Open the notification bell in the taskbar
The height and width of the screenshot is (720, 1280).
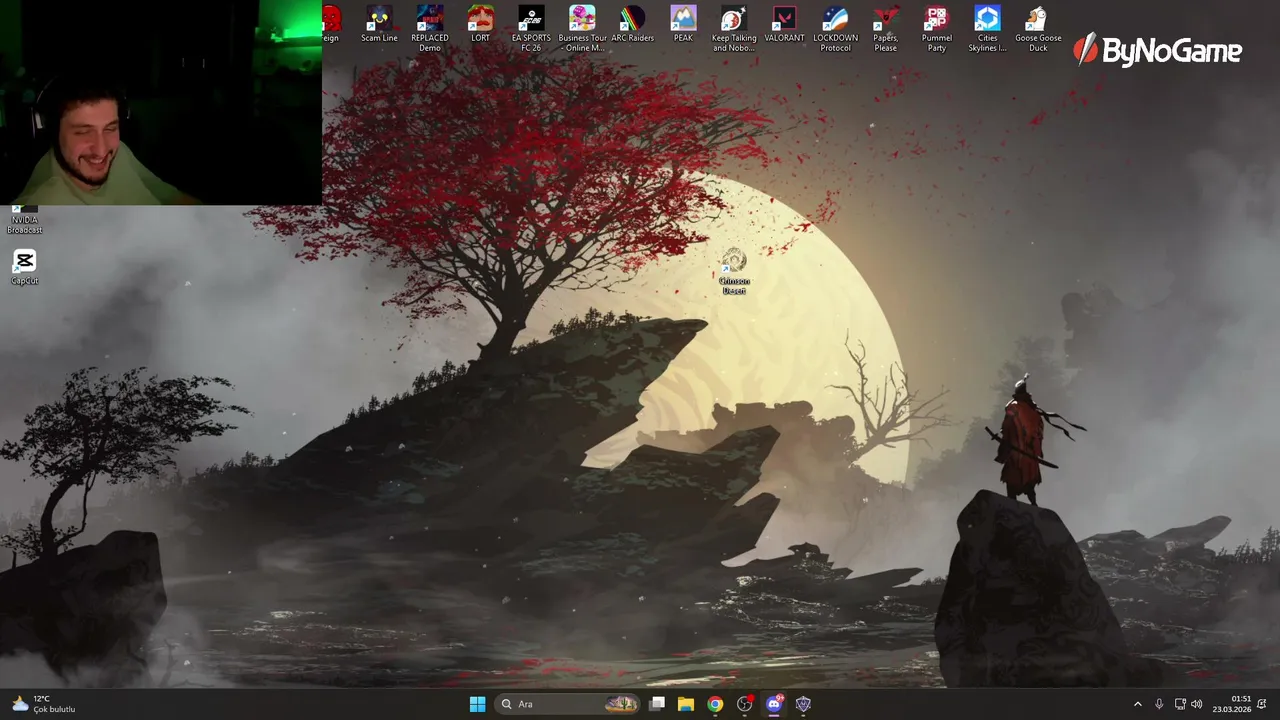pos(1262,704)
